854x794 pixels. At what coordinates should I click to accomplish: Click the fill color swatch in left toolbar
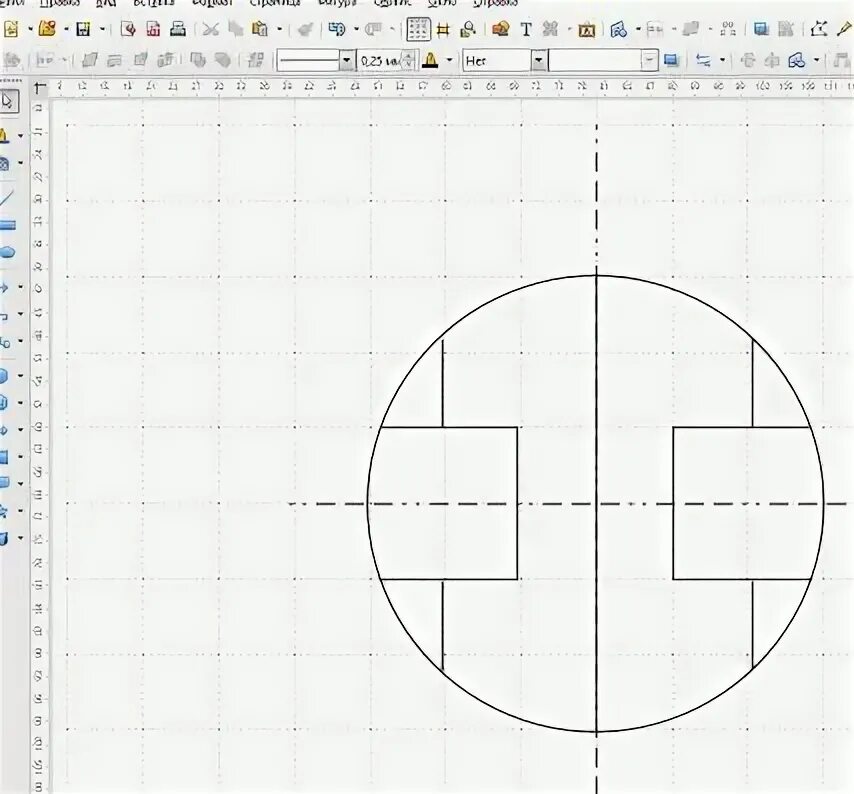(x=4, y=163)
